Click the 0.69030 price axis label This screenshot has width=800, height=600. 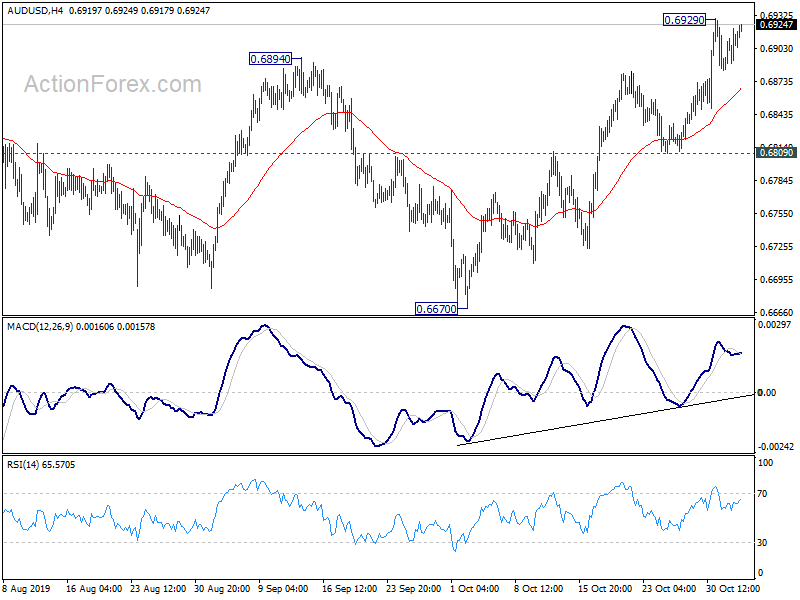[x=776, y=48]
